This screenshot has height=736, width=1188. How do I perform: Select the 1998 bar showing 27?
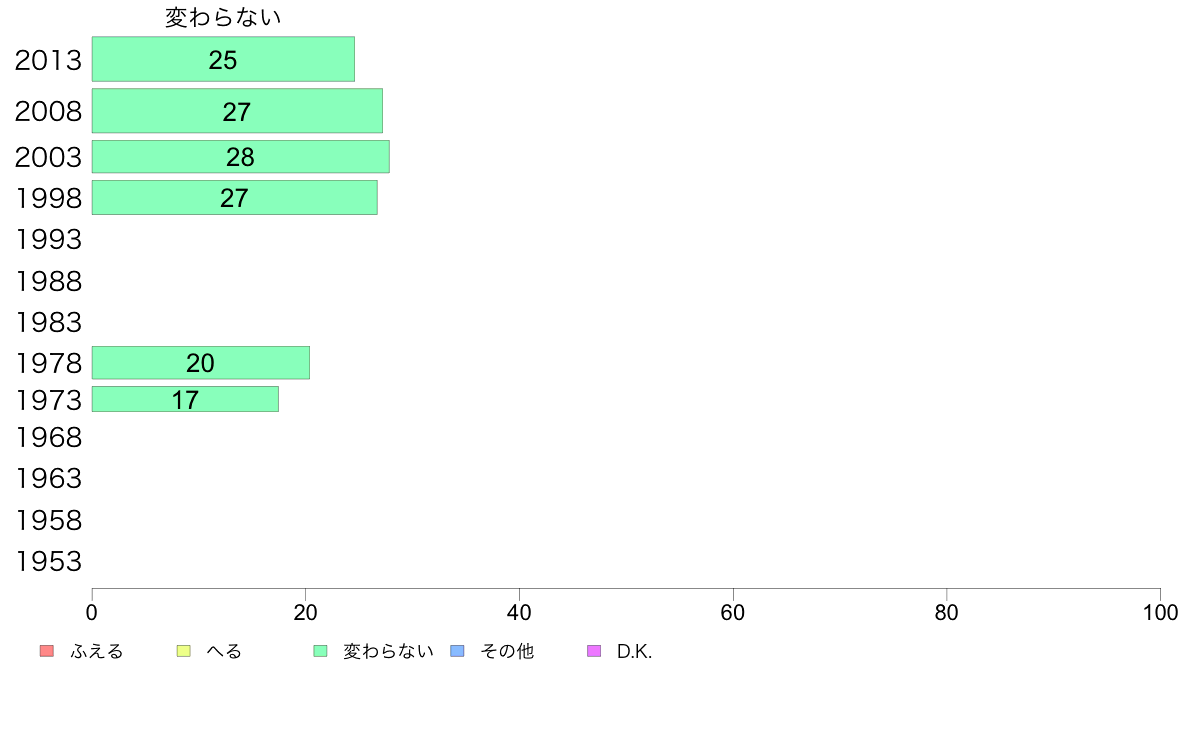(x=235, y=198)
